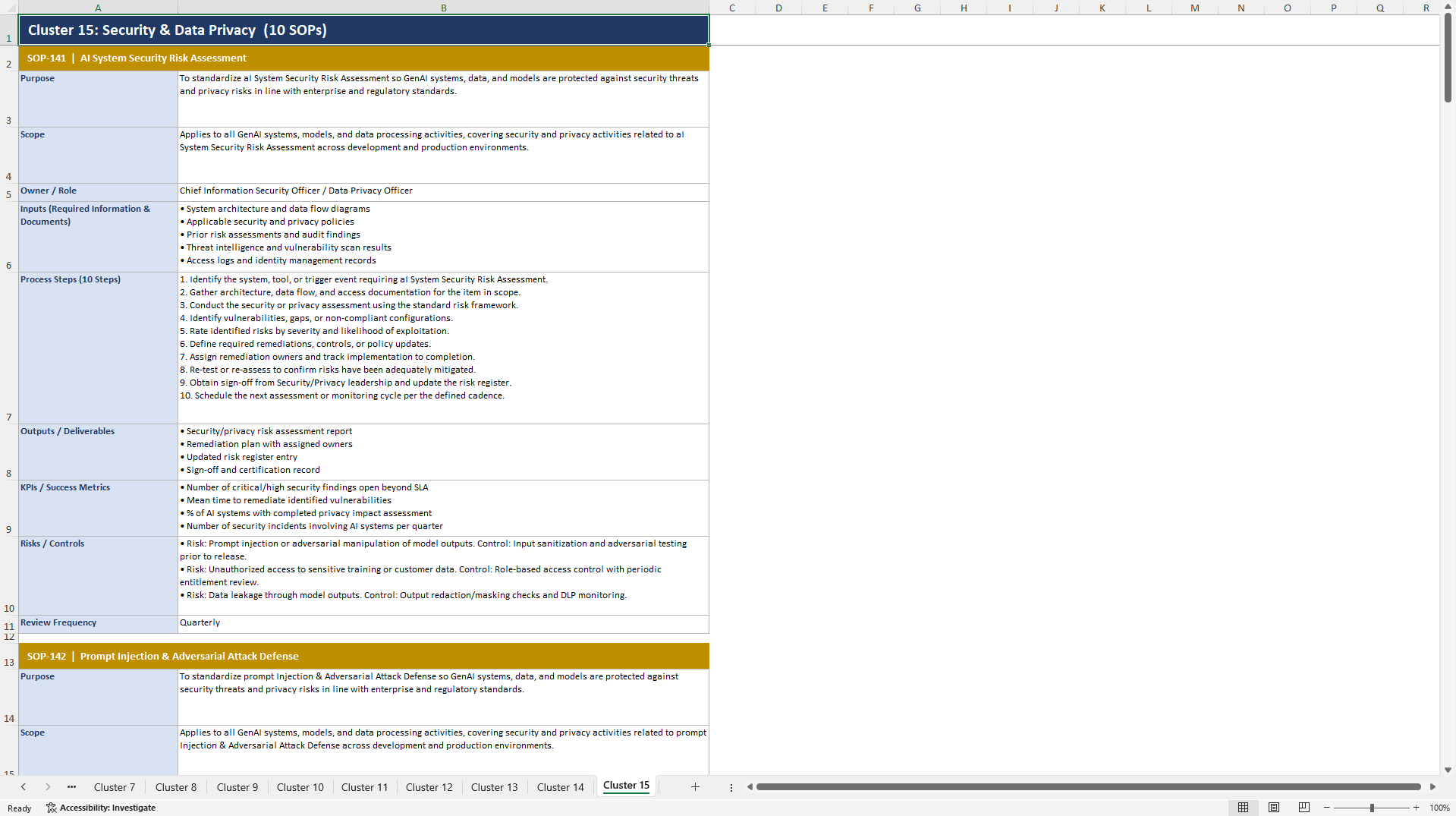The width and height of the screenshot is (1456, 816).
Task: Select row 13 header
Action: (x=9, y=656)
